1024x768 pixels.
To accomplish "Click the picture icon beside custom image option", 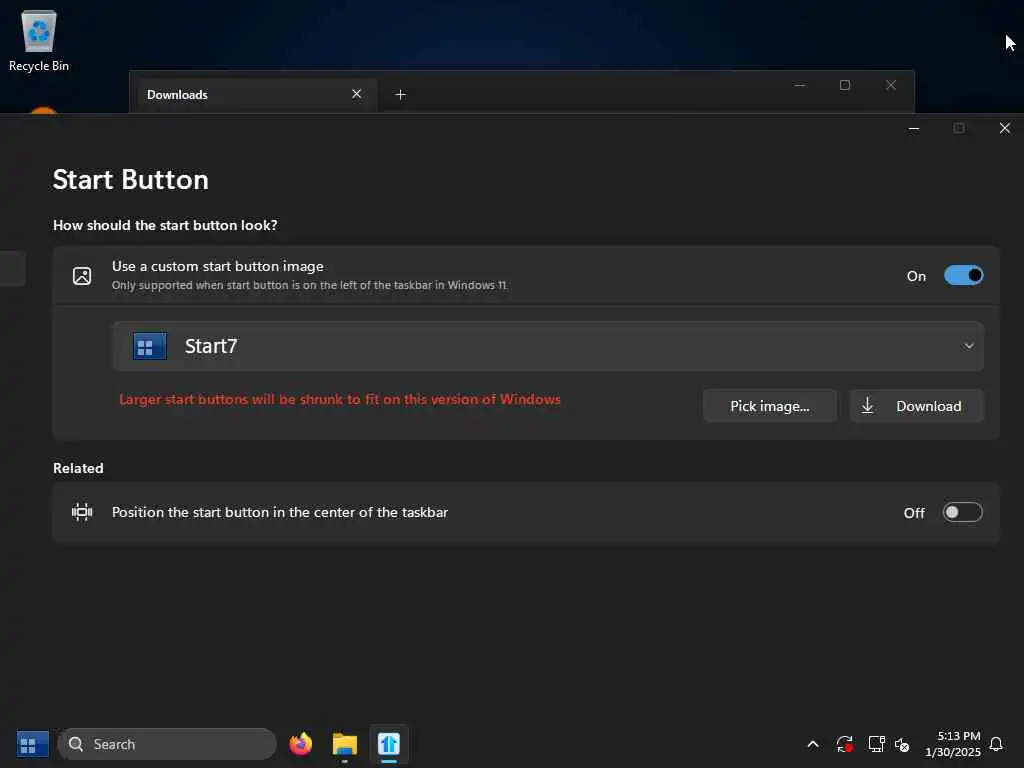I will [82, 276].
